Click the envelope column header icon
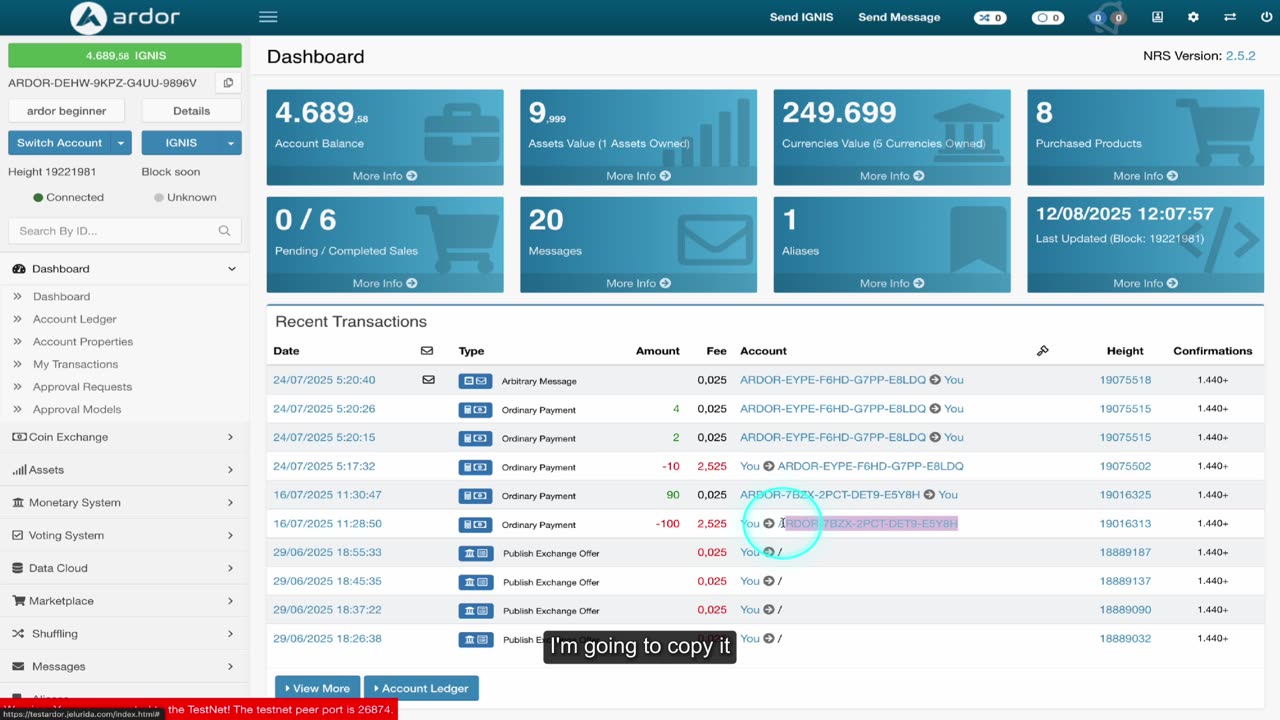Image resolution: width=1280 pixels, height=720 pixels. 427,351
